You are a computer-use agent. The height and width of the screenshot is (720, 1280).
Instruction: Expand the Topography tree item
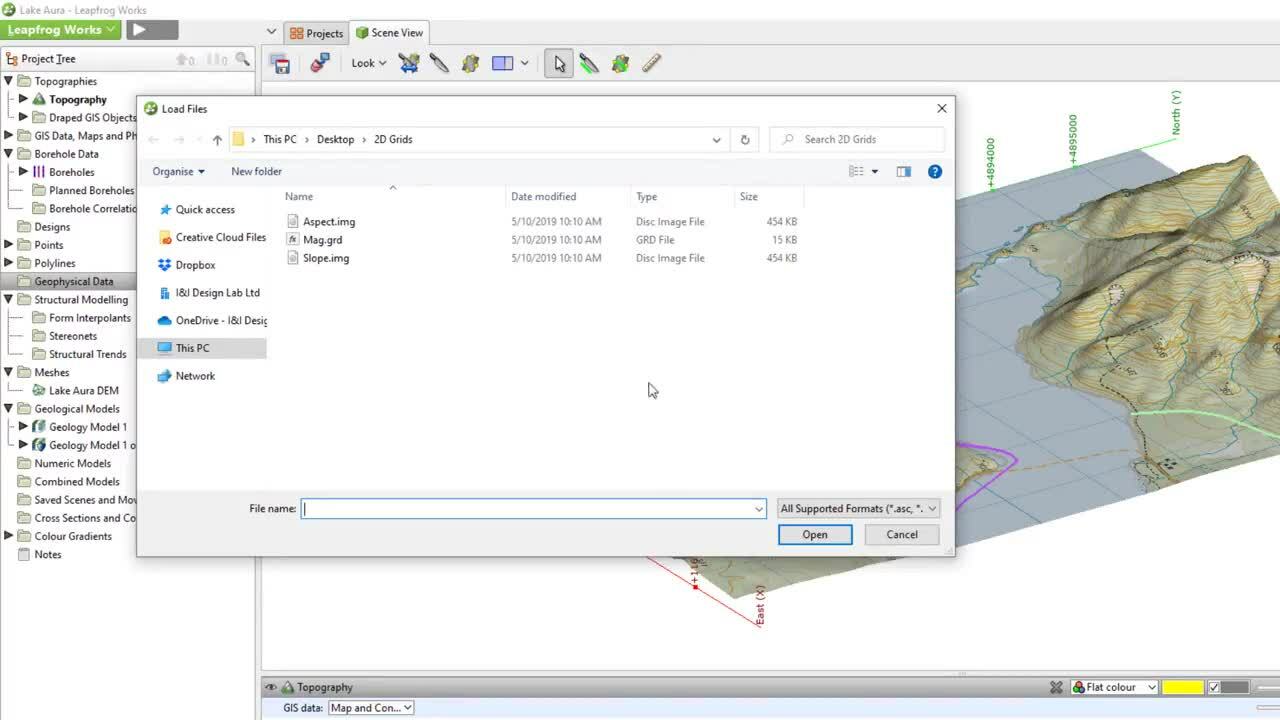click(23, 99)
